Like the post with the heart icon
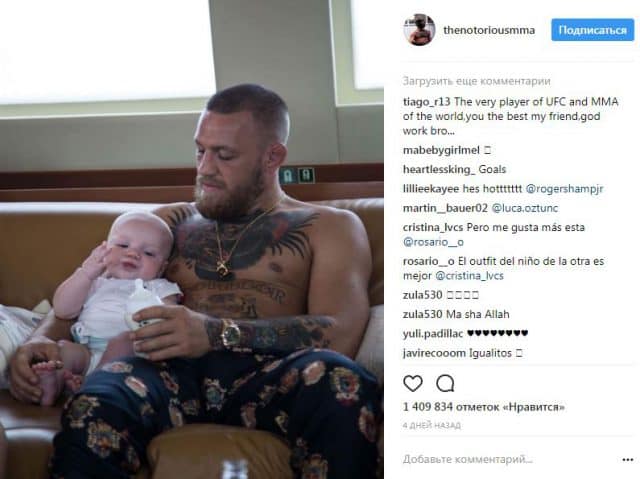 tap(413, 384)
